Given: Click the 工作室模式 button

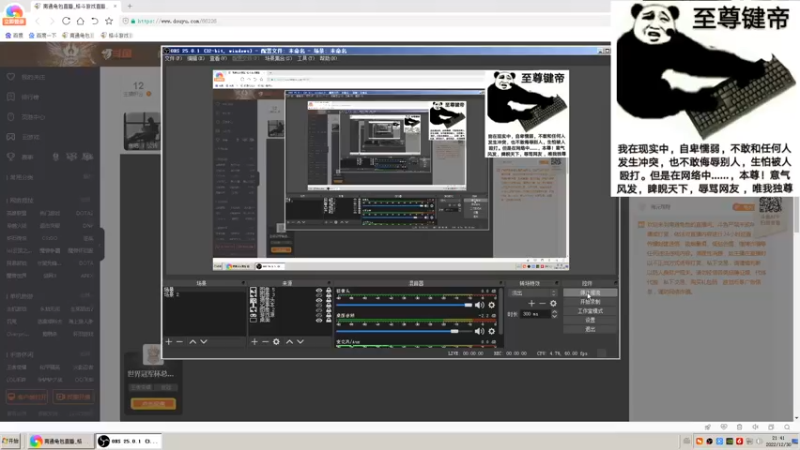Looking at the screenshot, I should 590,311.
